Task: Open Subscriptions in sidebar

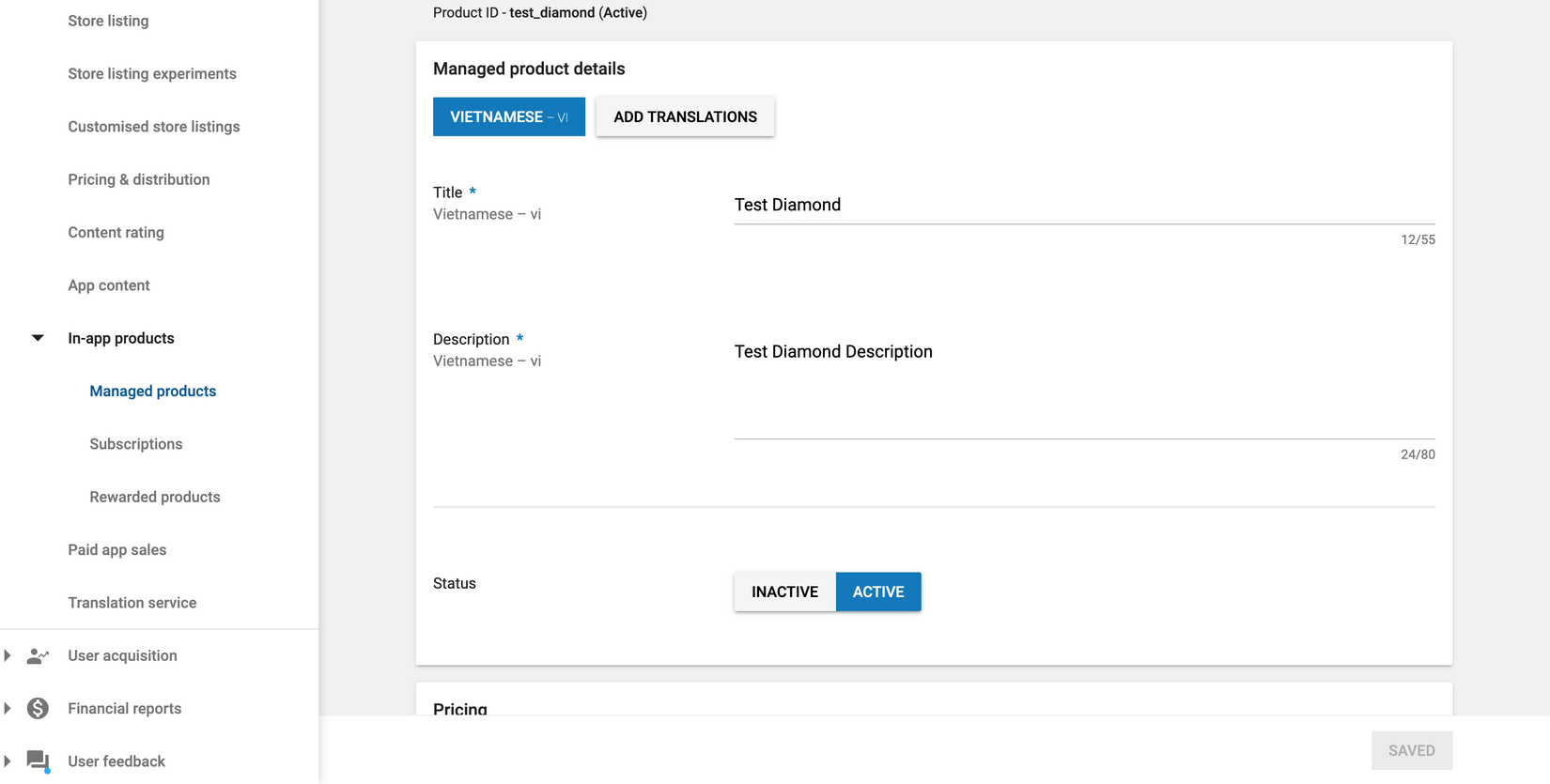Action: 135,444
